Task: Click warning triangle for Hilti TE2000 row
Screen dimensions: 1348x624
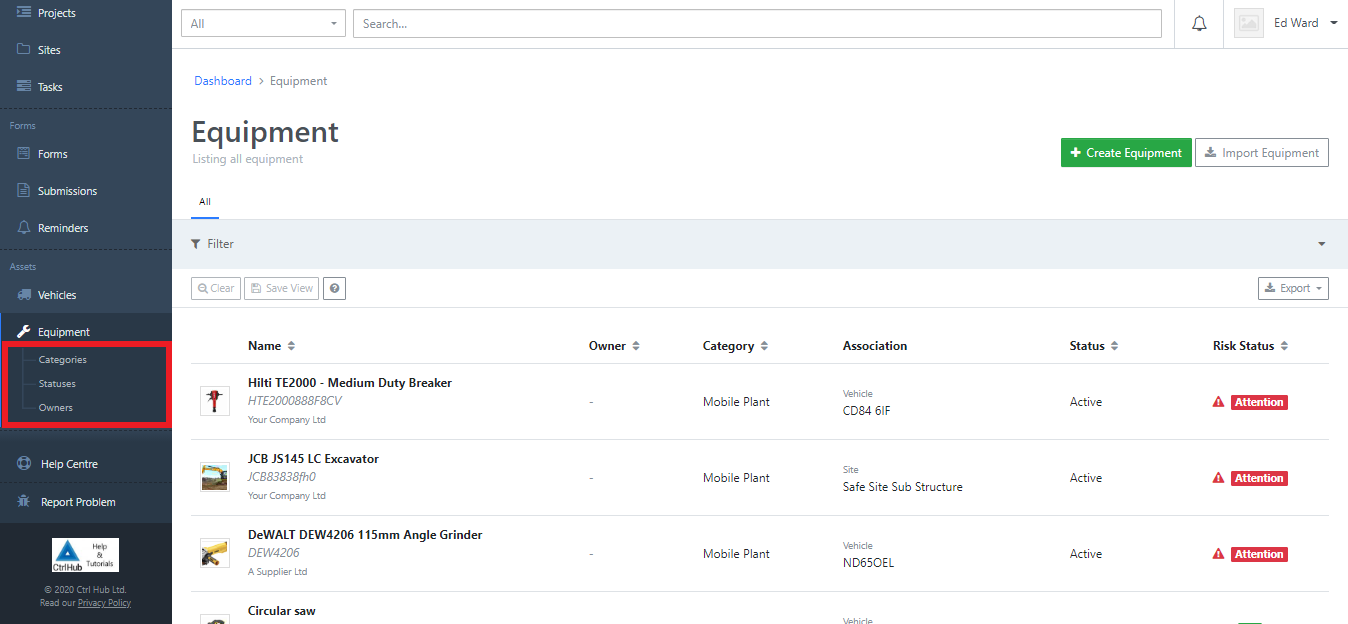Action: [x=1218, y=402]
